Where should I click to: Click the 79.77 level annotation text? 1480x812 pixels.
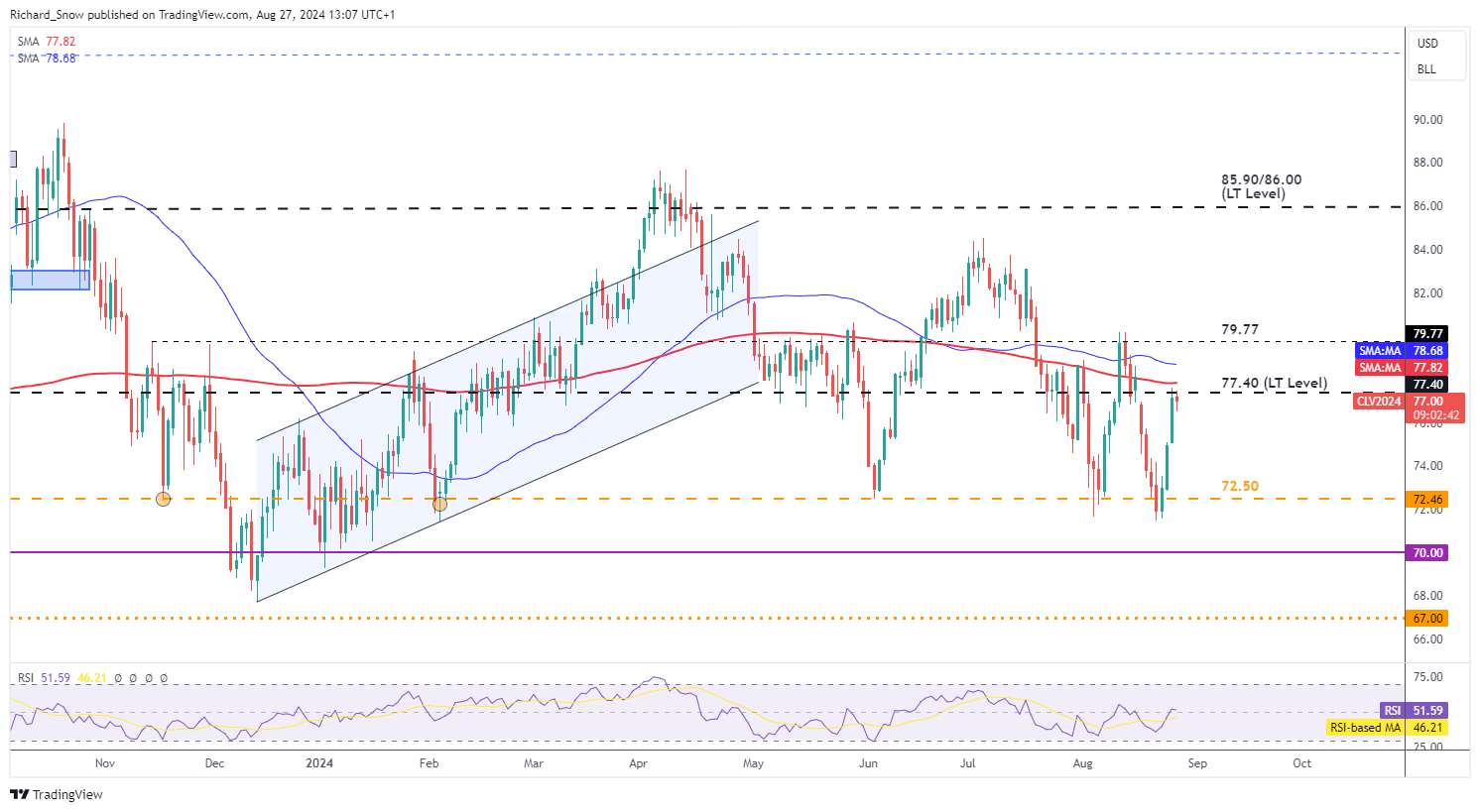1238,329
